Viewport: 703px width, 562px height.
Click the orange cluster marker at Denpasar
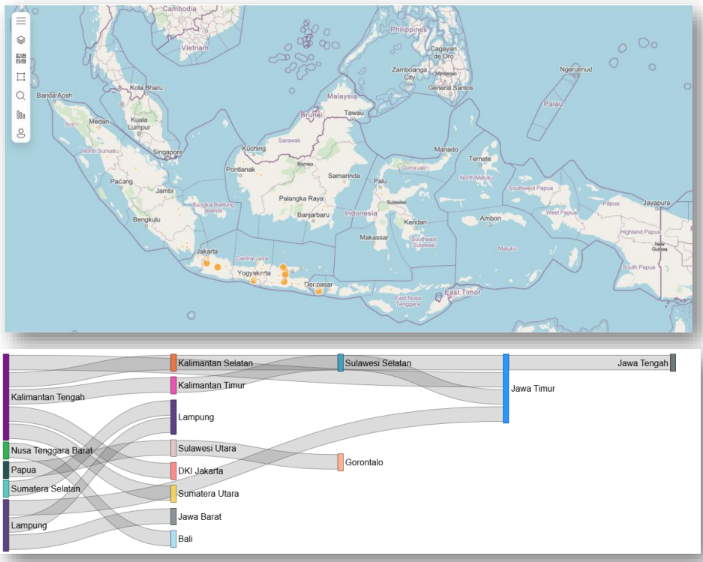pos(318,291)
